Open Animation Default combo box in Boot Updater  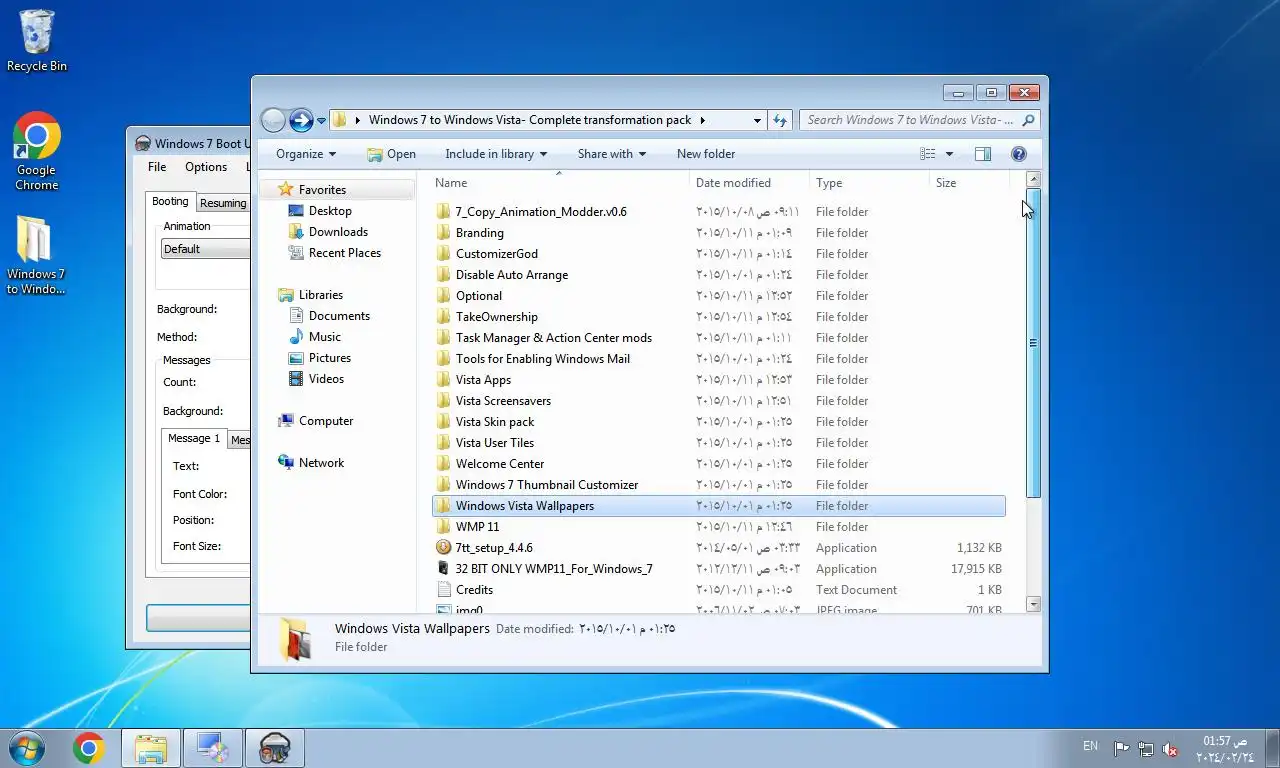205,249
